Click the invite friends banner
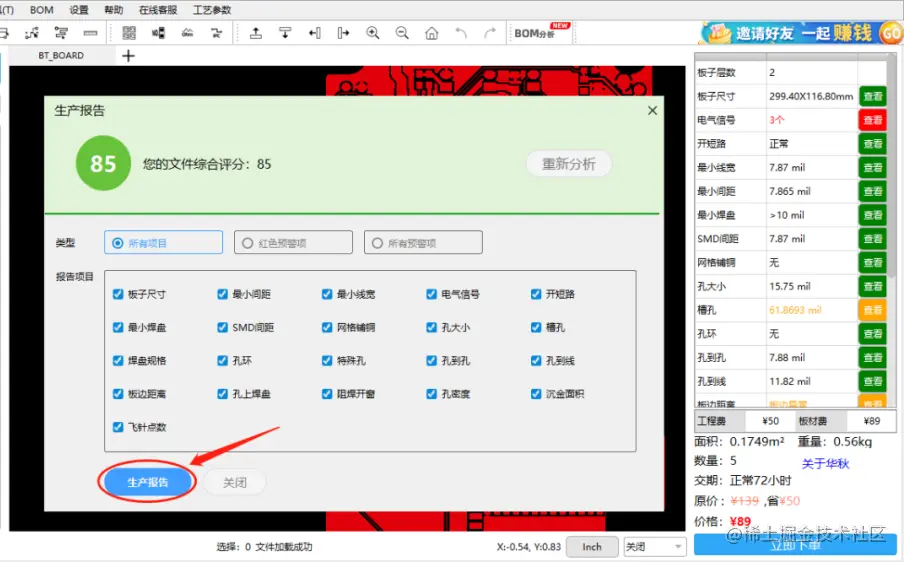This screenshot has width=904, height=562. pos(801,33)
